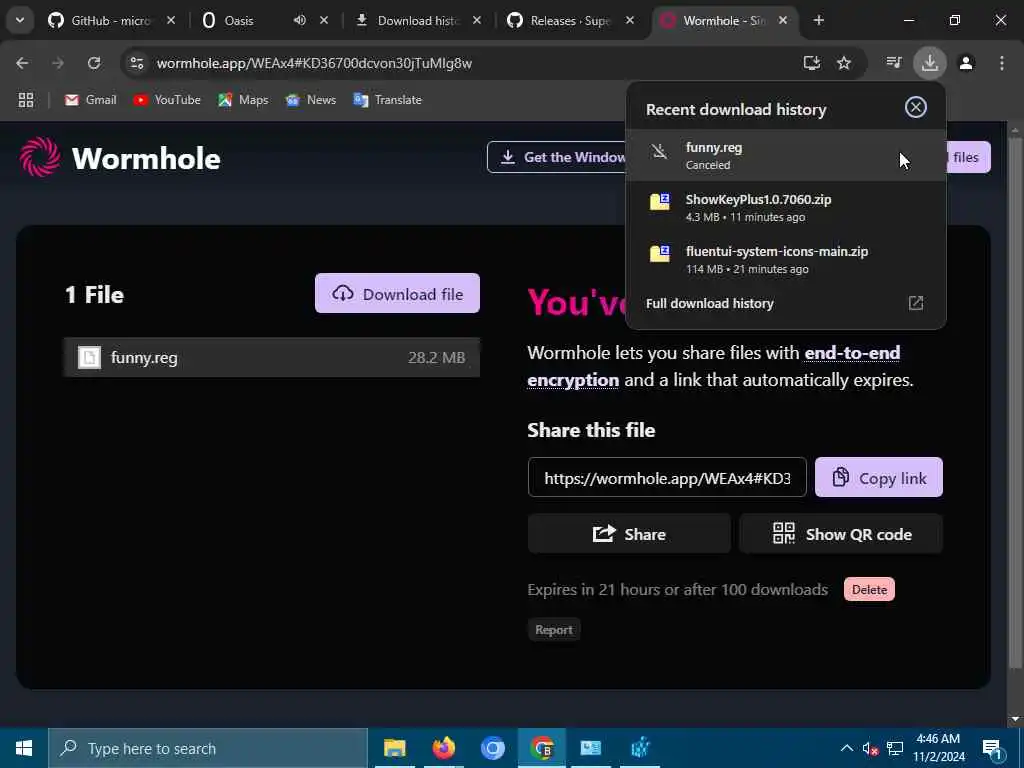Click Show QR code button

(841, 534)
